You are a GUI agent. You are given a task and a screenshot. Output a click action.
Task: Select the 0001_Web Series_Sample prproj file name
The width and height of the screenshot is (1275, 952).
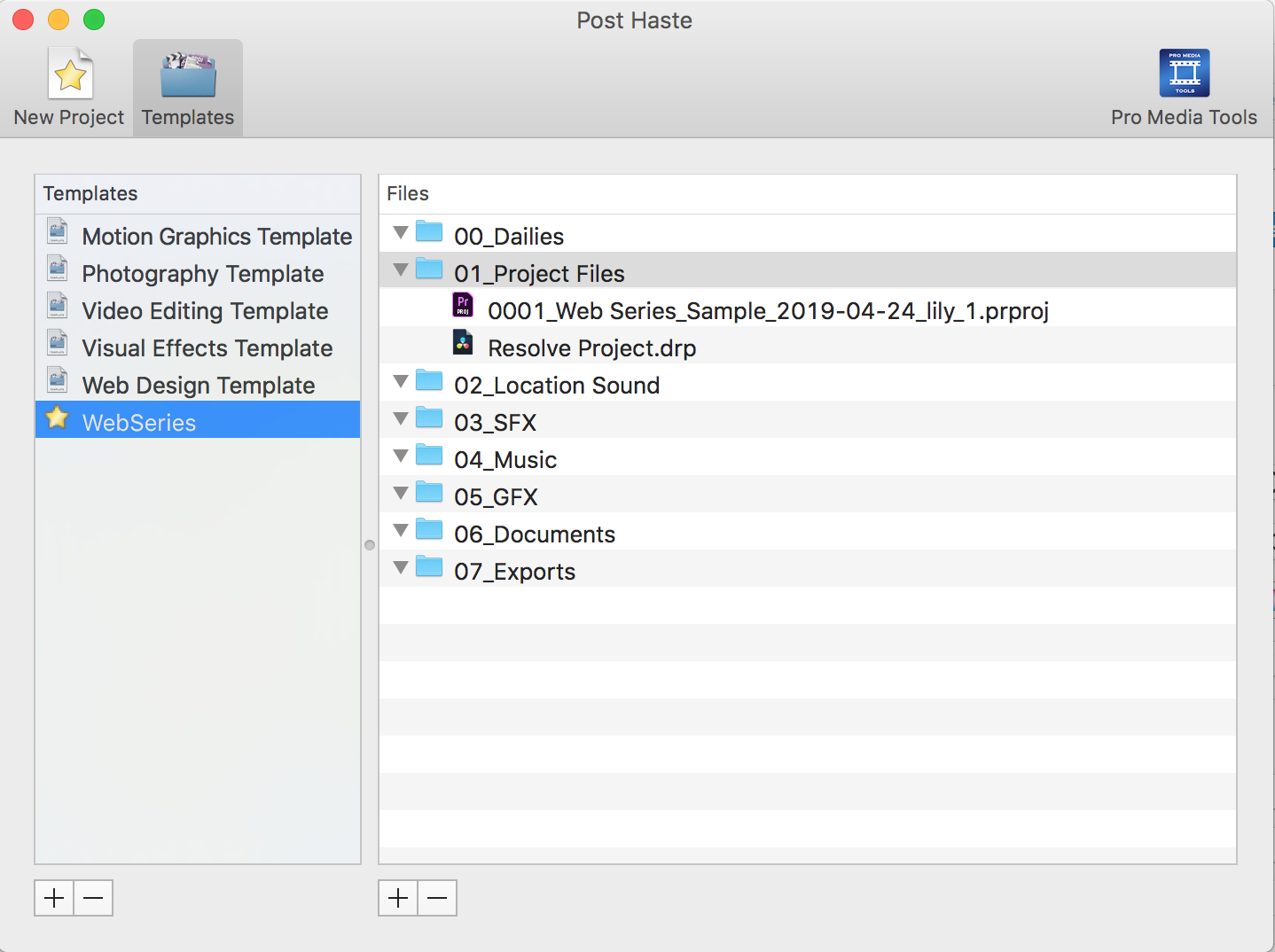point(769,311)
